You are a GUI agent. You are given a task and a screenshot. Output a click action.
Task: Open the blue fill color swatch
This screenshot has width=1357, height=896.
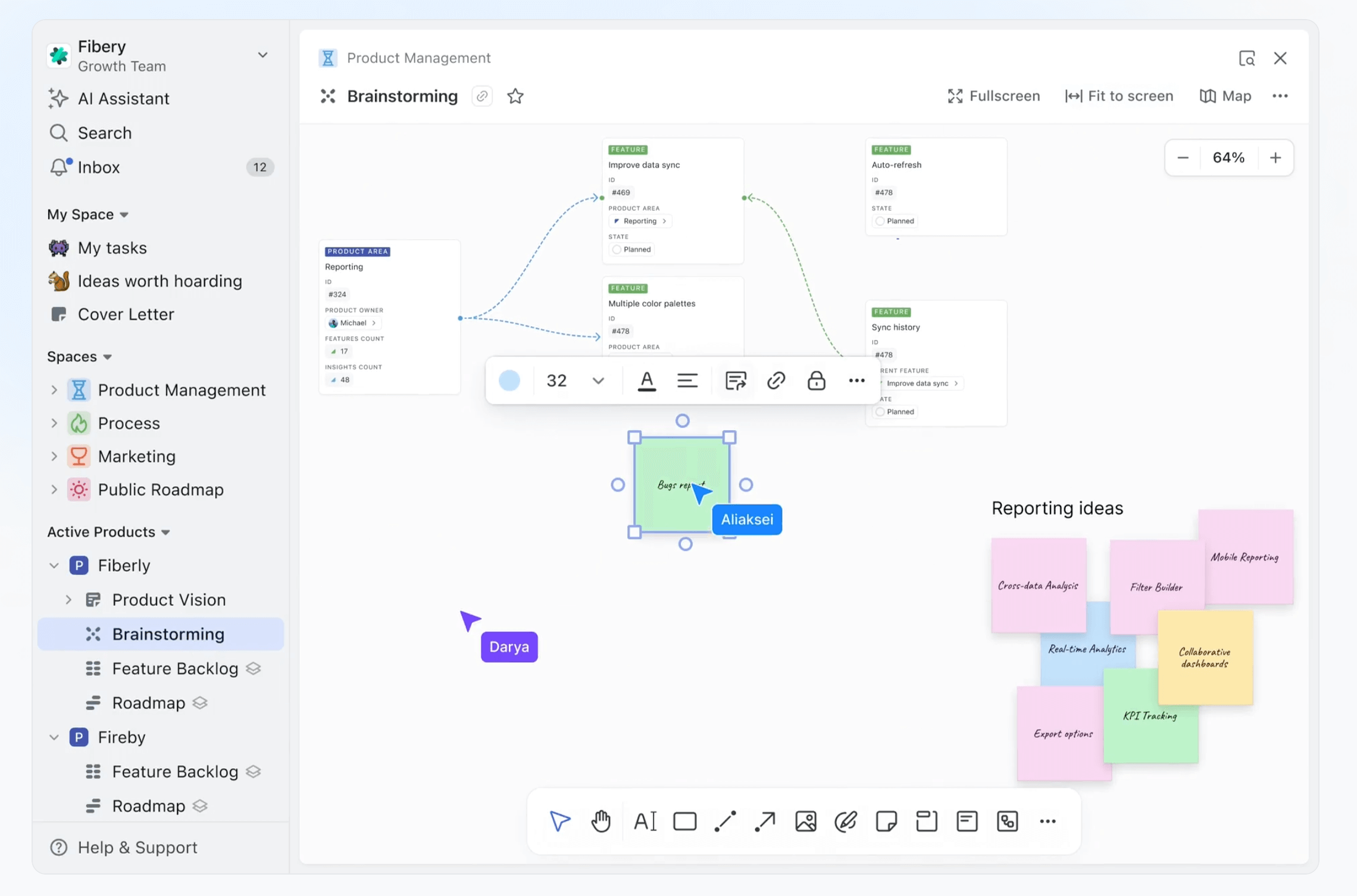[509, 380]
